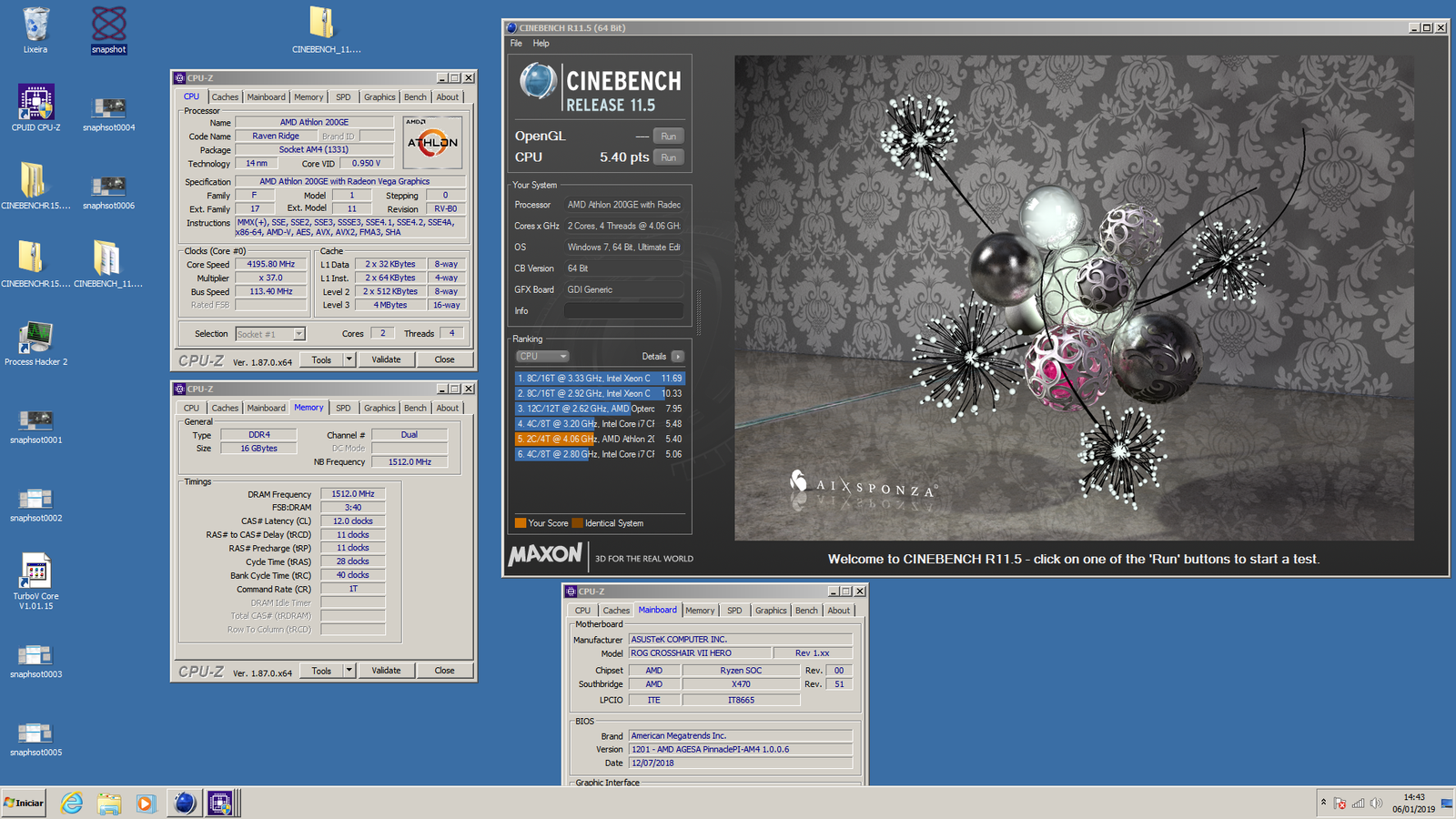Launch Internet Explorer from the taskbar
1456x819 pixels.
click(72, 804)
